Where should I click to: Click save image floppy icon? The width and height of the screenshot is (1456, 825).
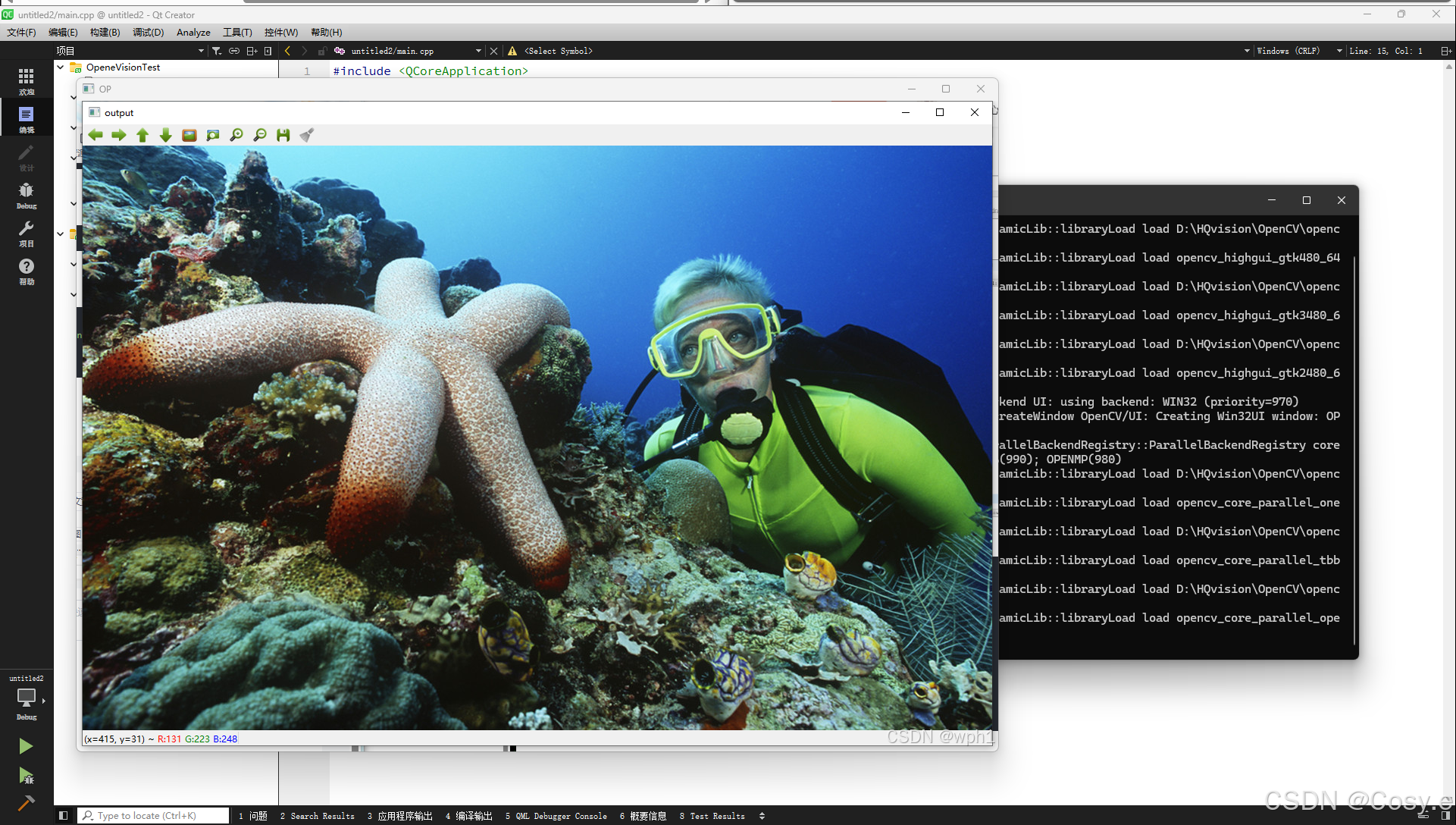coord(283,135)
